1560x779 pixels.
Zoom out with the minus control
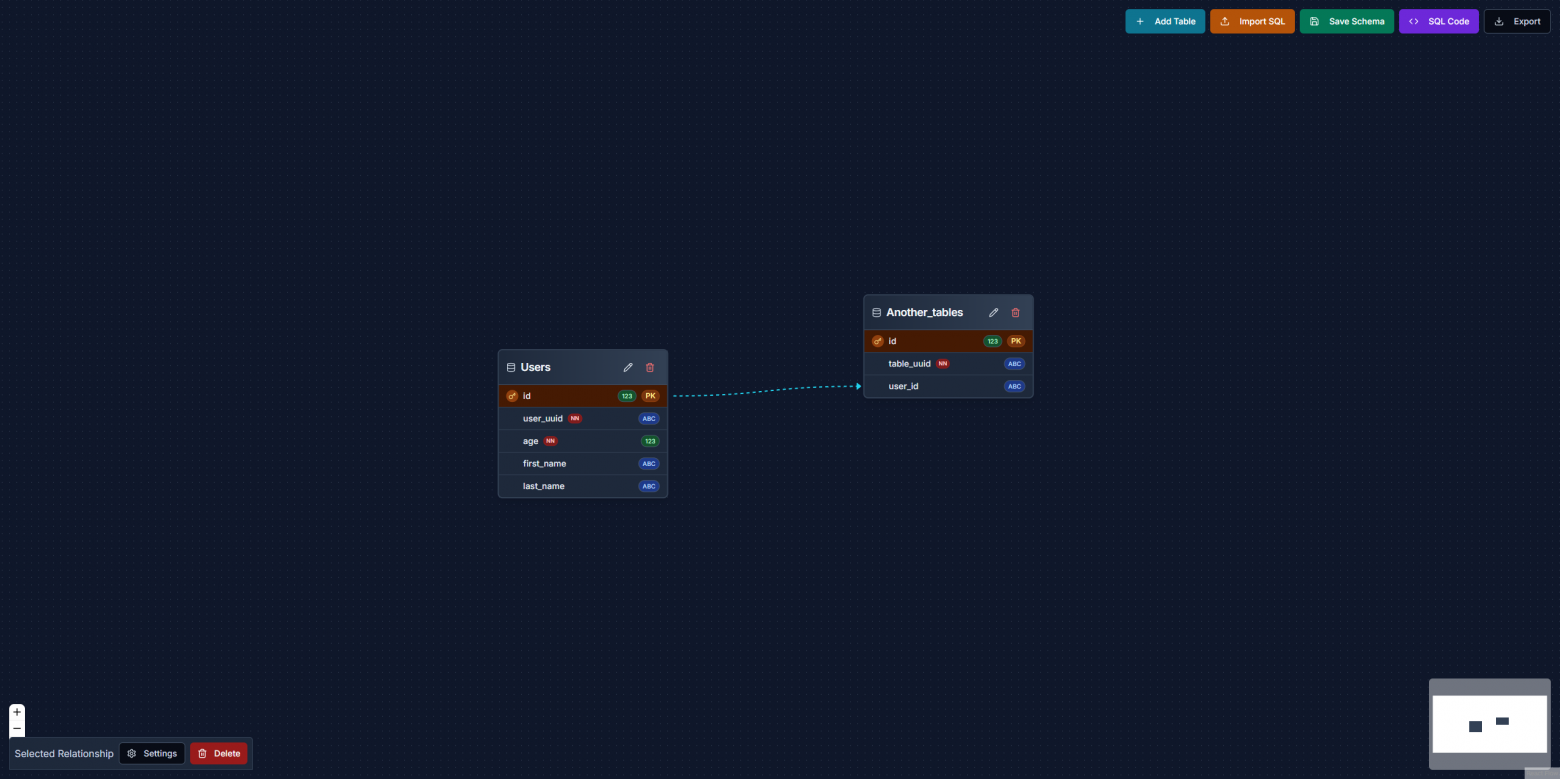coord(17,729)
